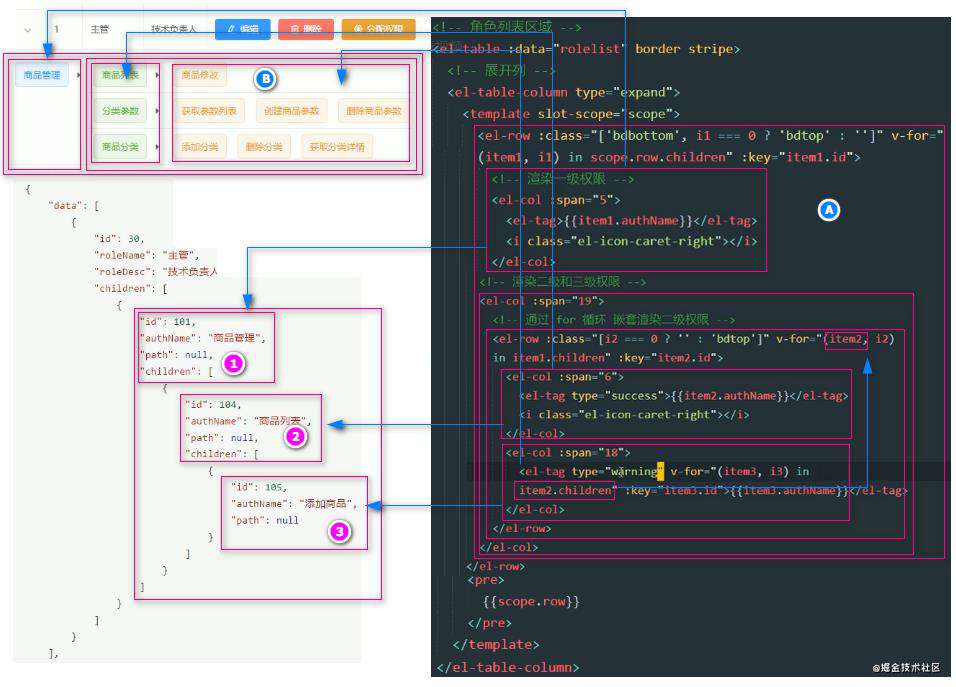Click code line el-table-column type="expand"
956x687 pixels.
(x=563, y=92)
